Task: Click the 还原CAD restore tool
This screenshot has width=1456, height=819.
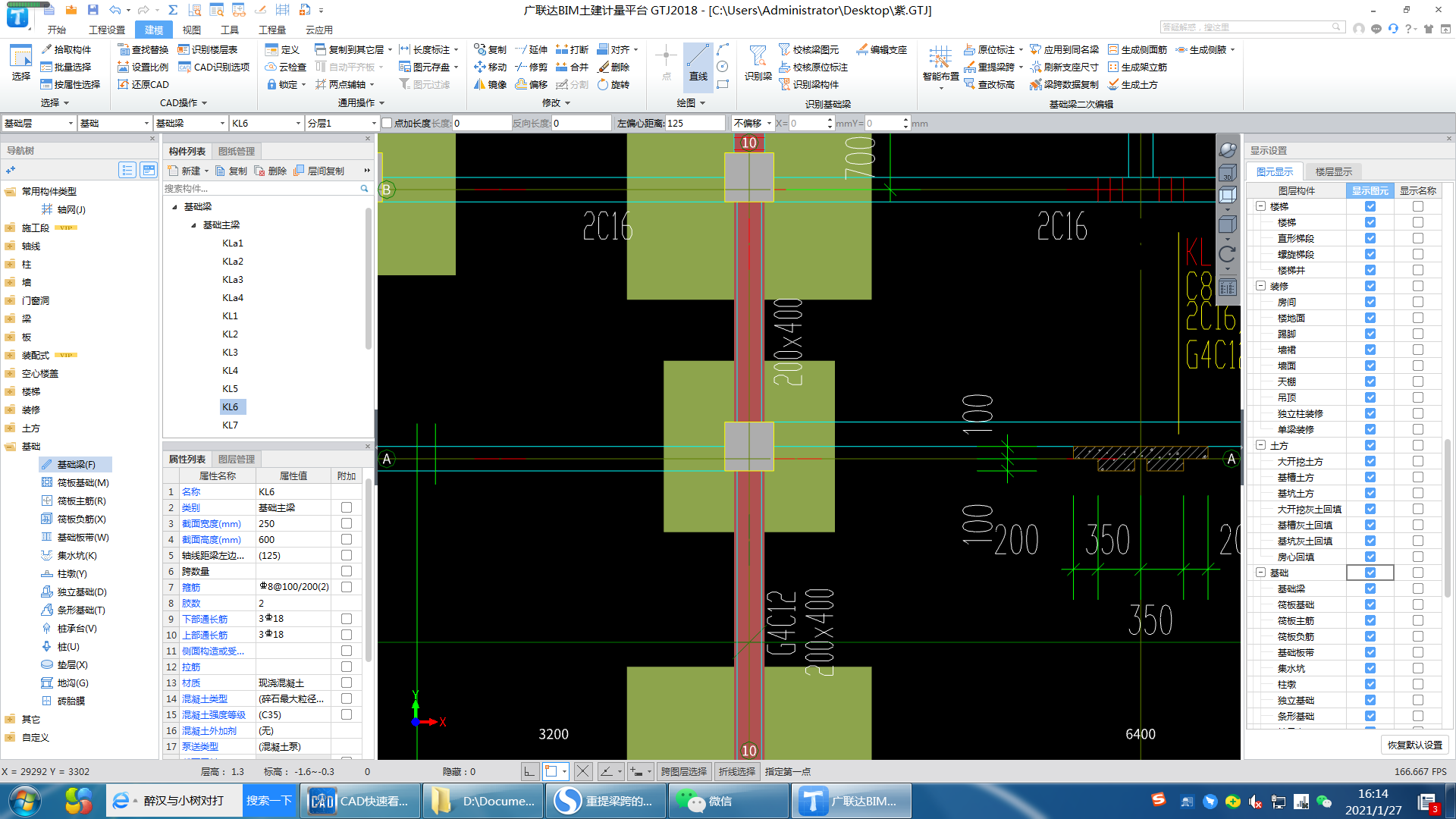Action: [x=143, y=84]
